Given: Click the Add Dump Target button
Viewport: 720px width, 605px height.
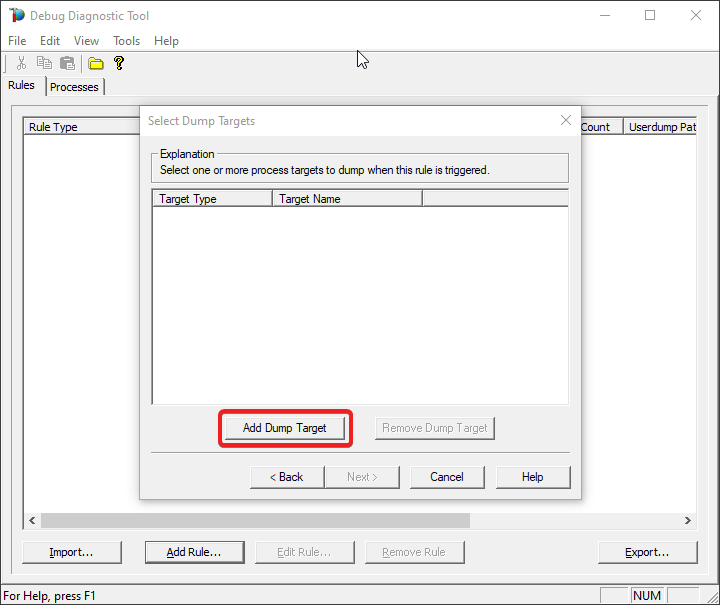Looking at the screenshot, I should click(x=285, y=428).
